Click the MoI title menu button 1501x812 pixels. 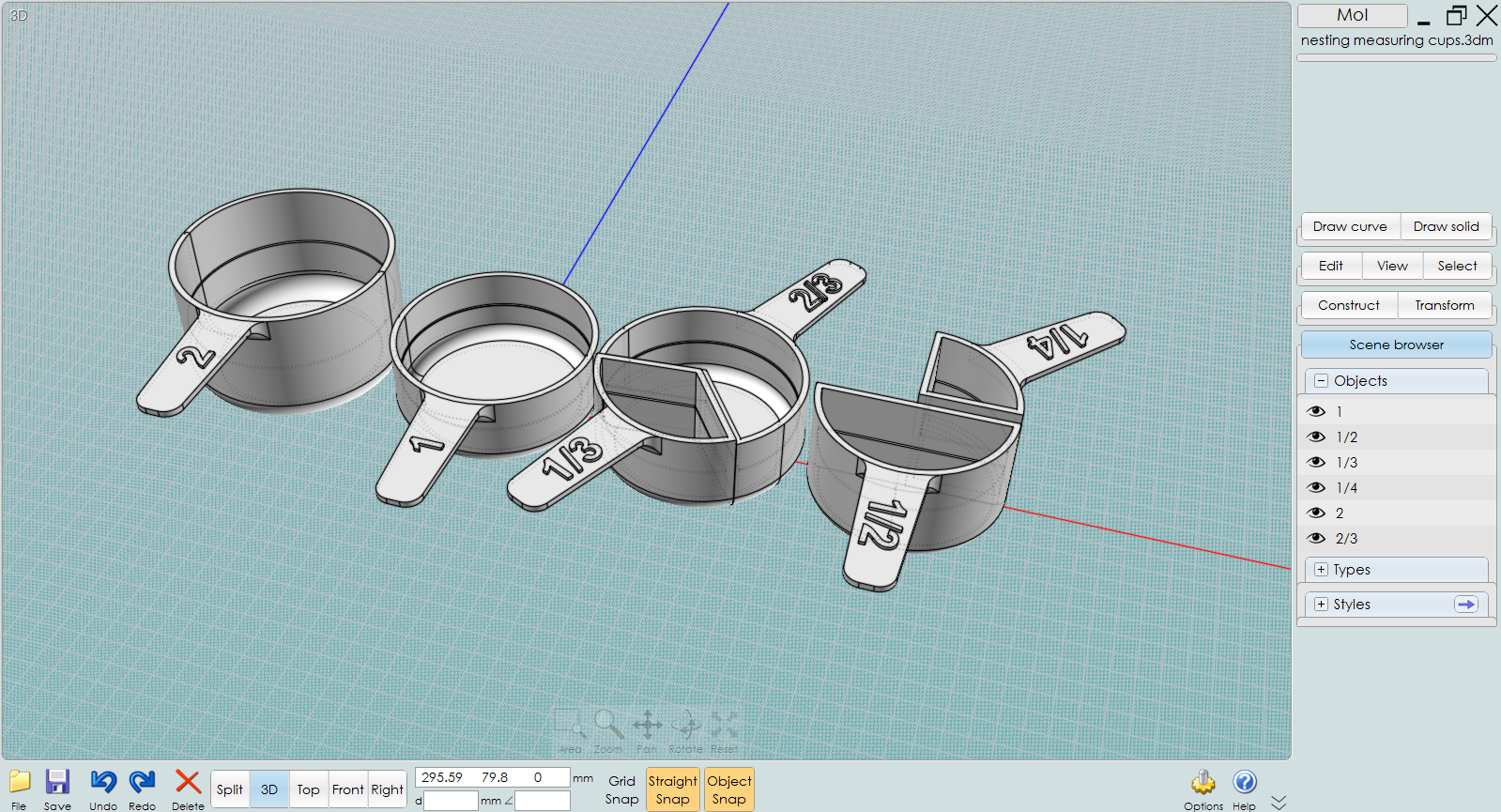1352,15
